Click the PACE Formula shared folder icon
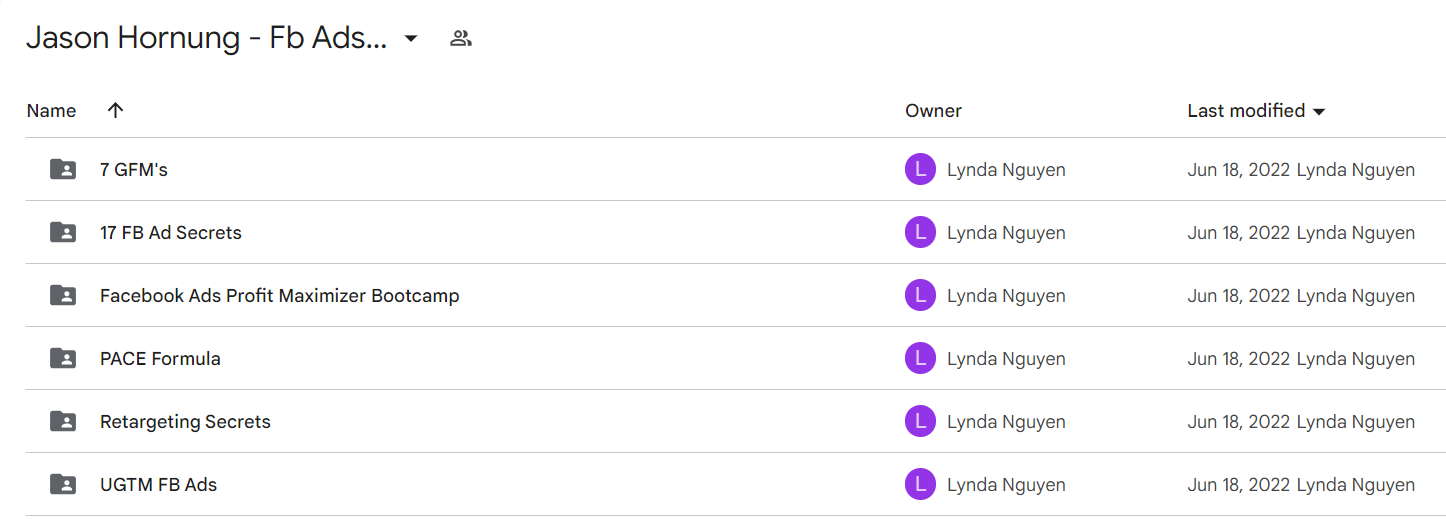 click(63, 358)
